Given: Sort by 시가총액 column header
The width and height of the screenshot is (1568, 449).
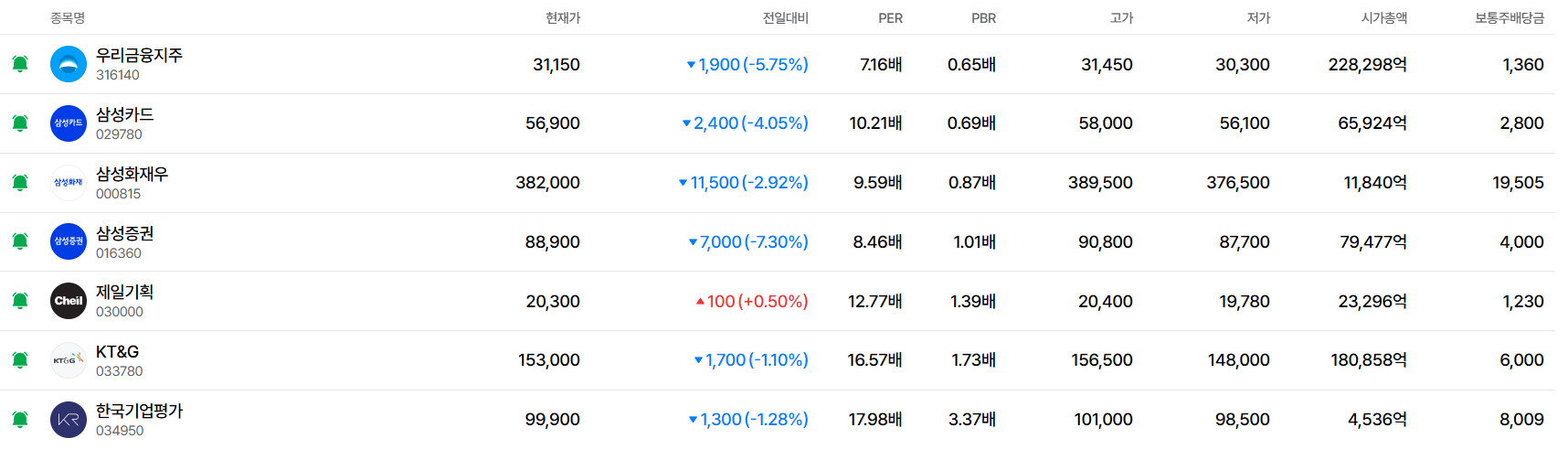Looking at the screenshot, I should [1384, 18].
